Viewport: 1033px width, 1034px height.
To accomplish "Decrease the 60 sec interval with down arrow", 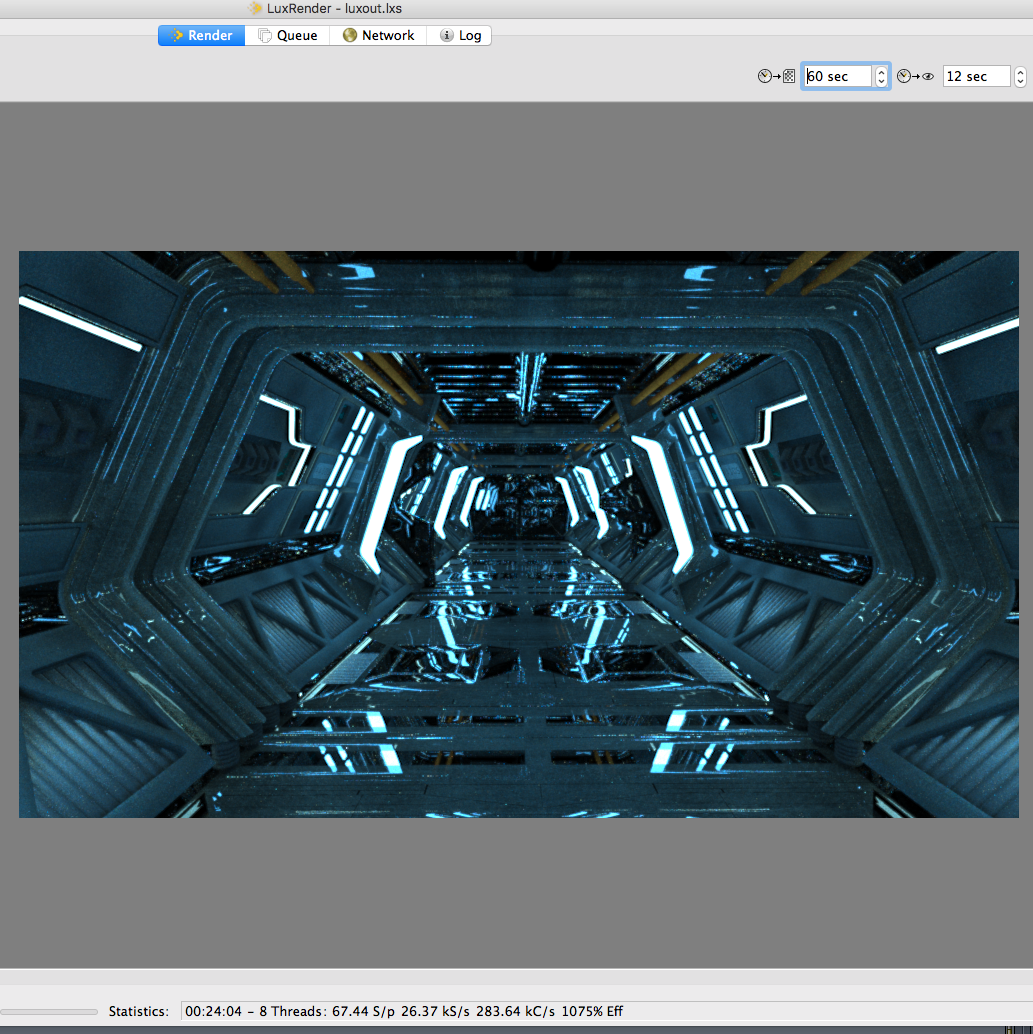I will tap(881, 82).
